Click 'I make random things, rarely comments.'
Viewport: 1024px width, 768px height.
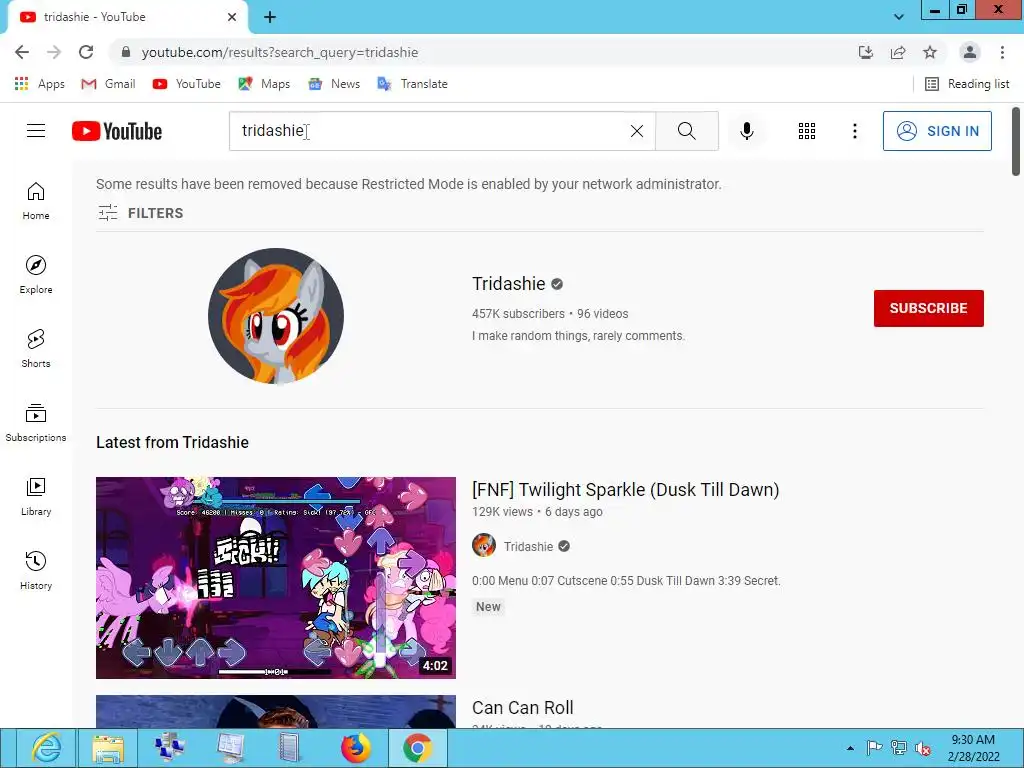(578, 336)
